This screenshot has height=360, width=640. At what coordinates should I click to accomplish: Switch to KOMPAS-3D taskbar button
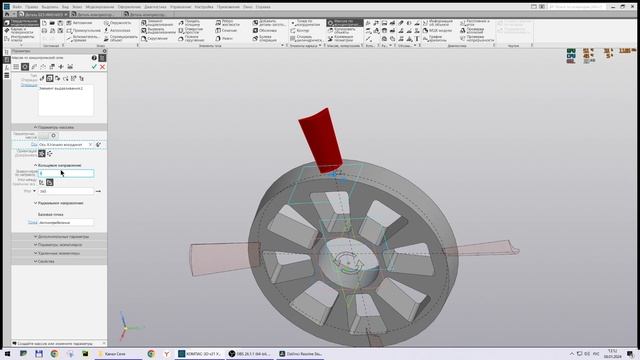coord(200,354)
